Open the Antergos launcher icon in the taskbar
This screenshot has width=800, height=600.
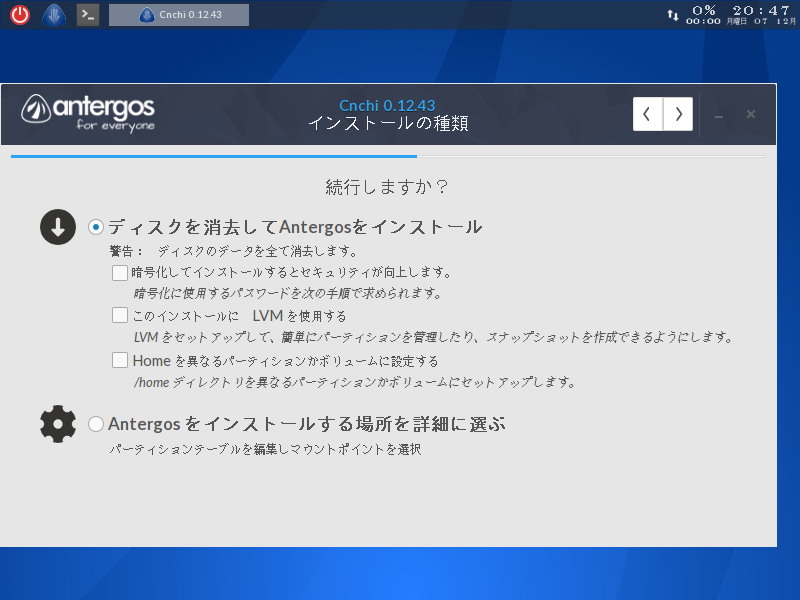pyautogui.click(x=52, y=14)
